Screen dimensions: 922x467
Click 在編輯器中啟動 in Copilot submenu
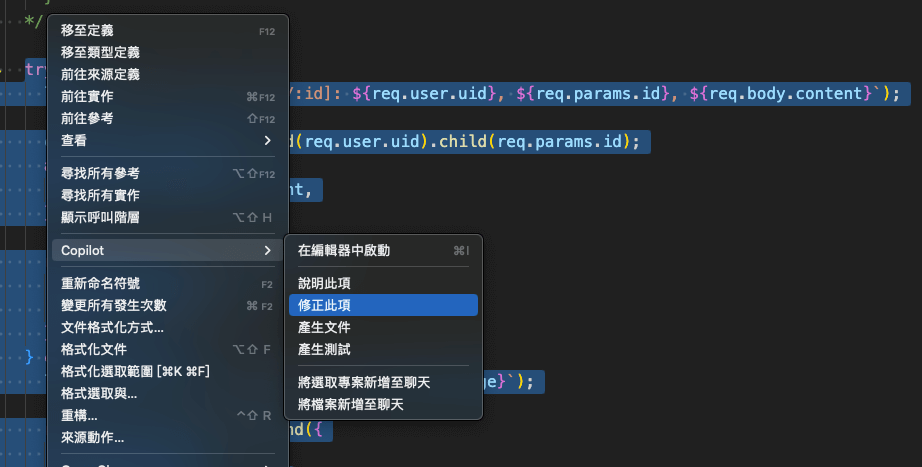(344, 250)
